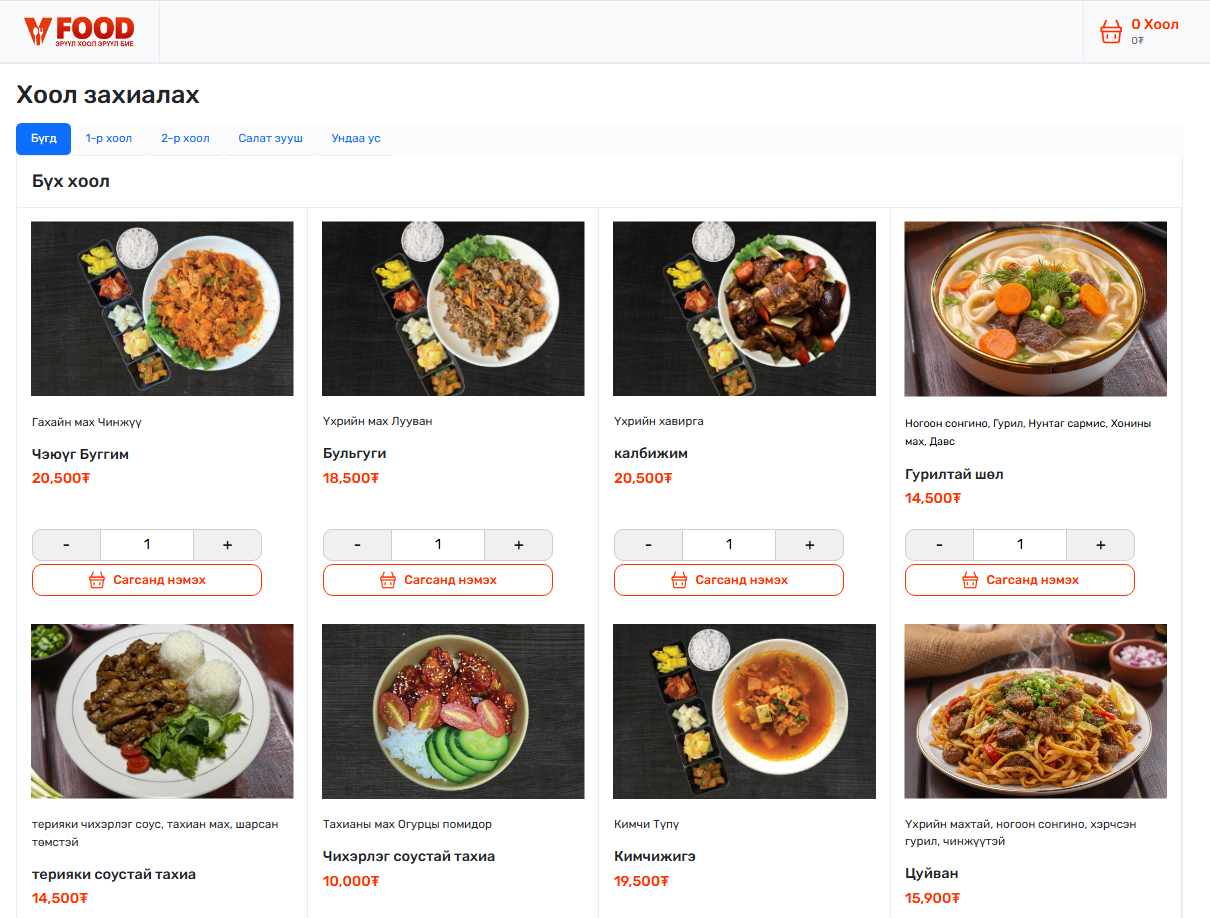Decrease quantity of Бульгуги
The height and width of the screenshot is (918, 1210).
tap(357, 545)
